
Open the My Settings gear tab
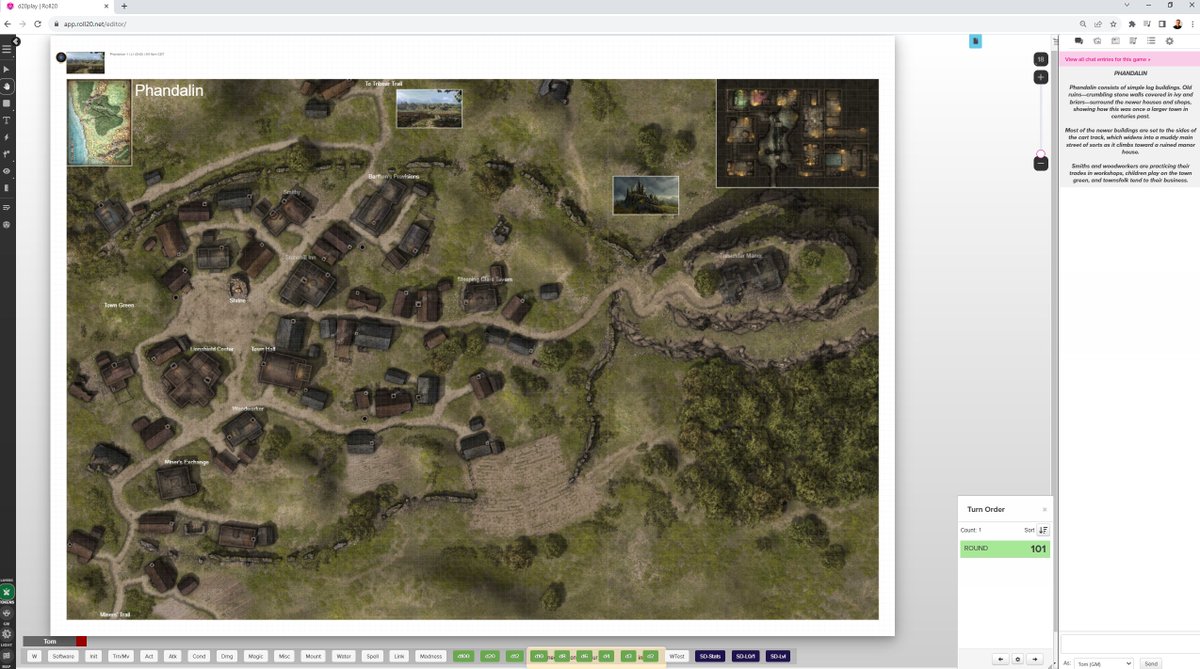tap(1169, 41)
